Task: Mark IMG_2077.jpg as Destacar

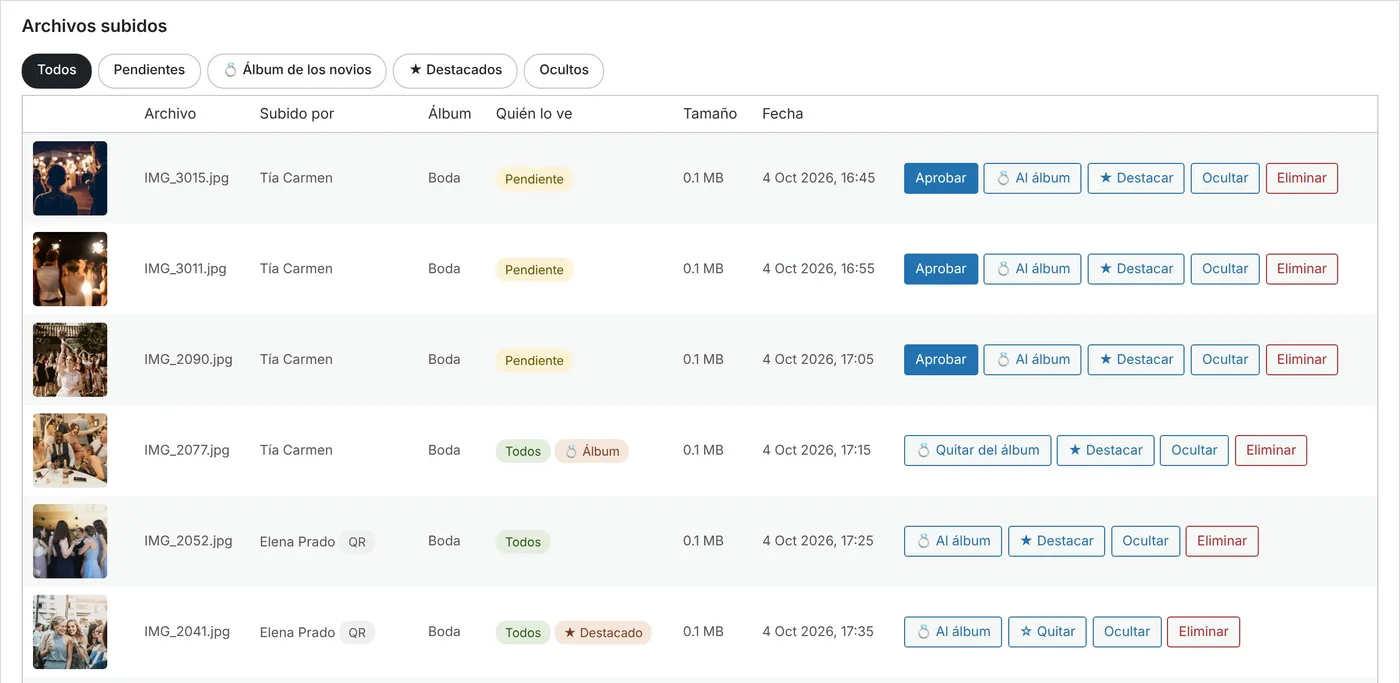Action: pos(1106,450)
